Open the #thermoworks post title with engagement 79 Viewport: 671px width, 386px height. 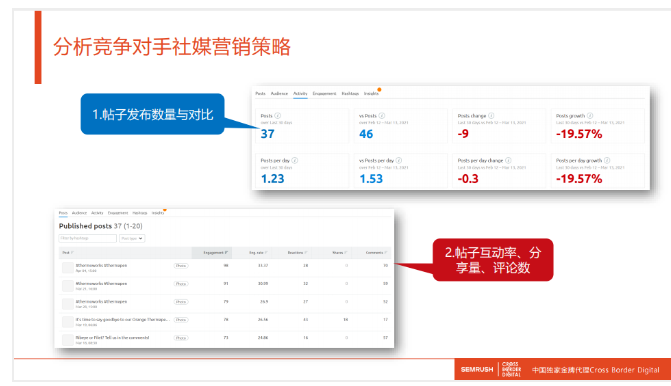(101, 301)
